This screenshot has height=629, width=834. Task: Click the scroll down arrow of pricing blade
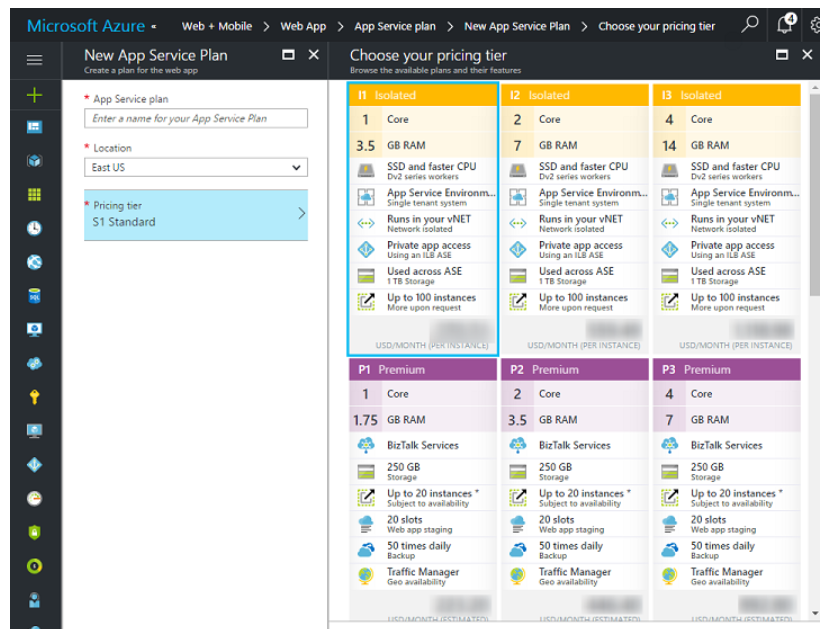815,613
